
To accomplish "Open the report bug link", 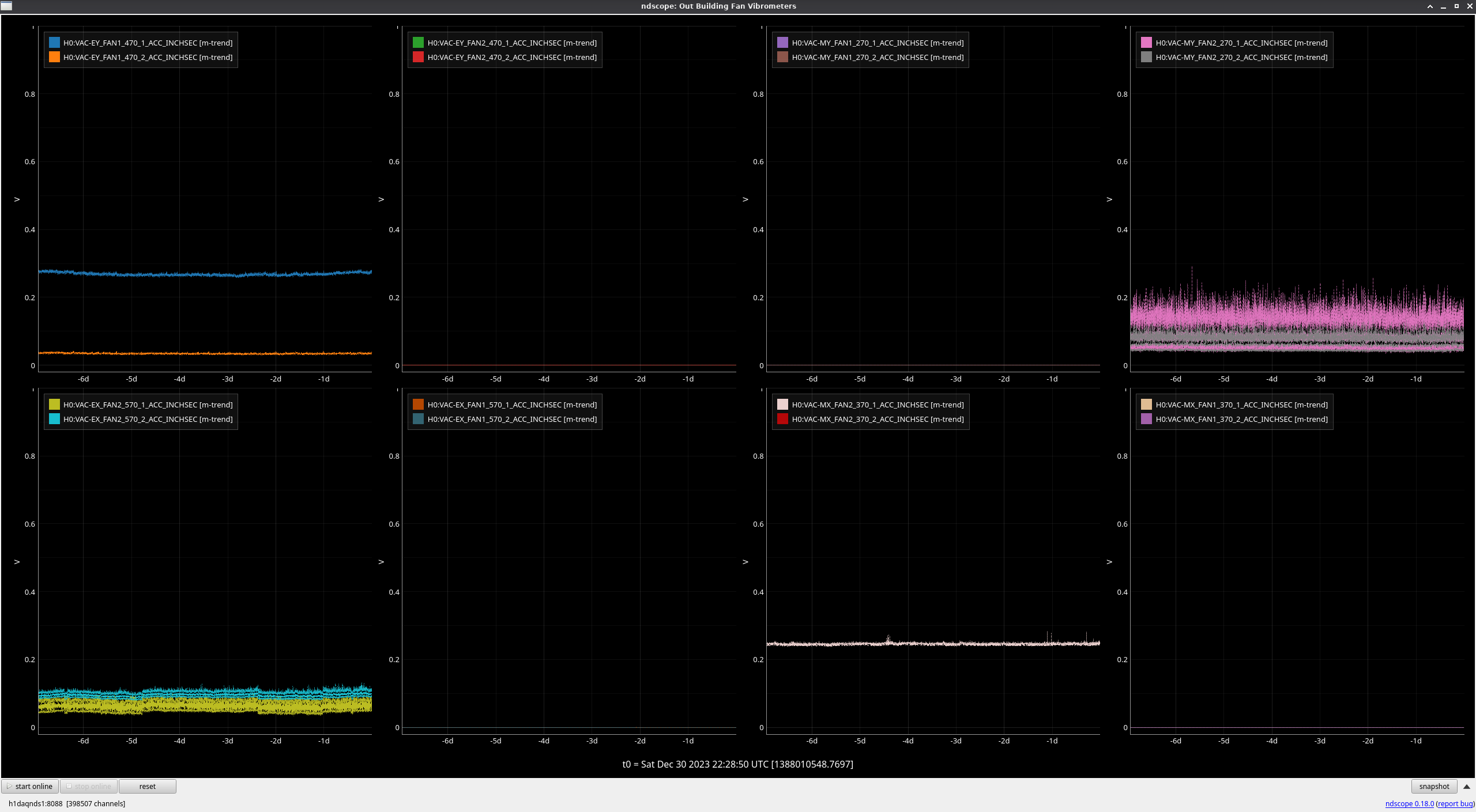I will [x=1455, y=803].
